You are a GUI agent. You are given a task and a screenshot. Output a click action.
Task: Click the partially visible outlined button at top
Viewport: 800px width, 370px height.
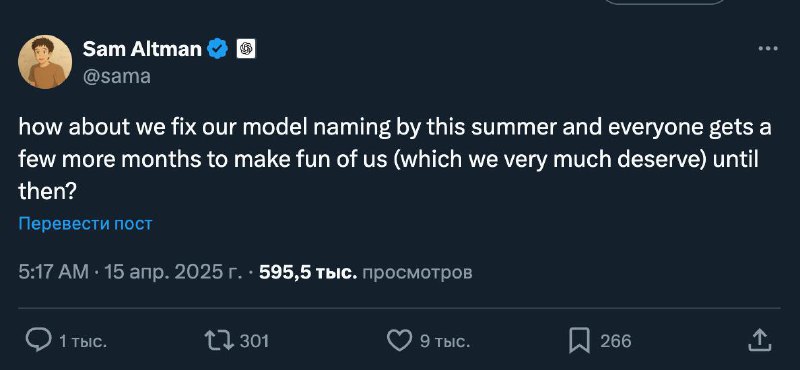pyautogui.click(x=666, y=2)
